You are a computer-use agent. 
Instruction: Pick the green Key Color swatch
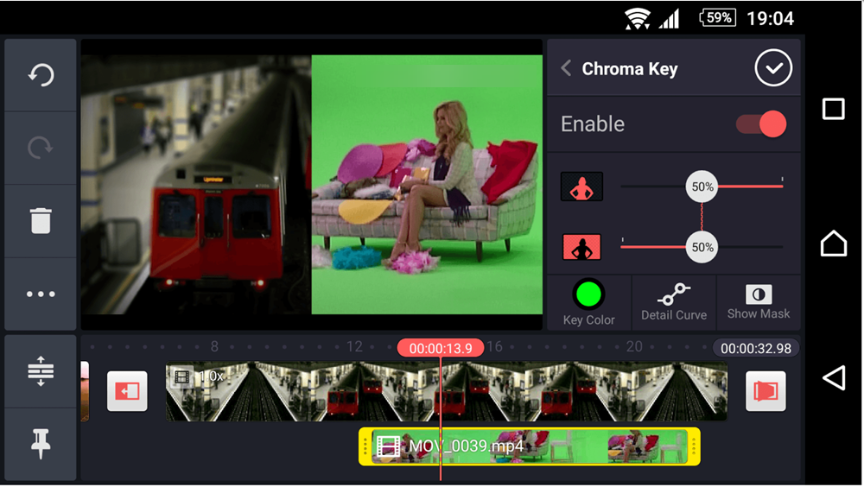pos(588,295)
